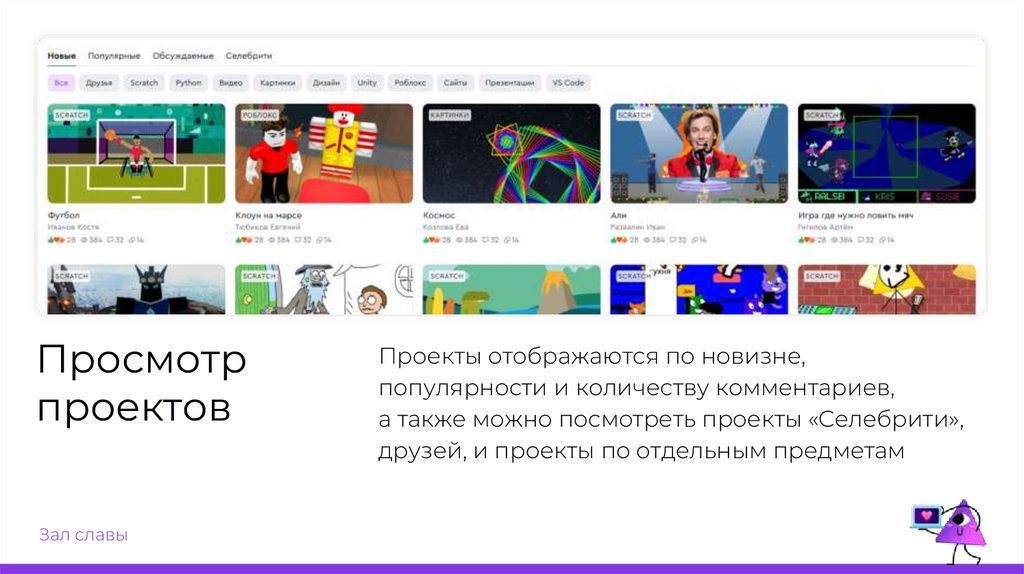1024x574 pixels.
Task: Open author Козлова Ева profile
Action: click(445, 227)
